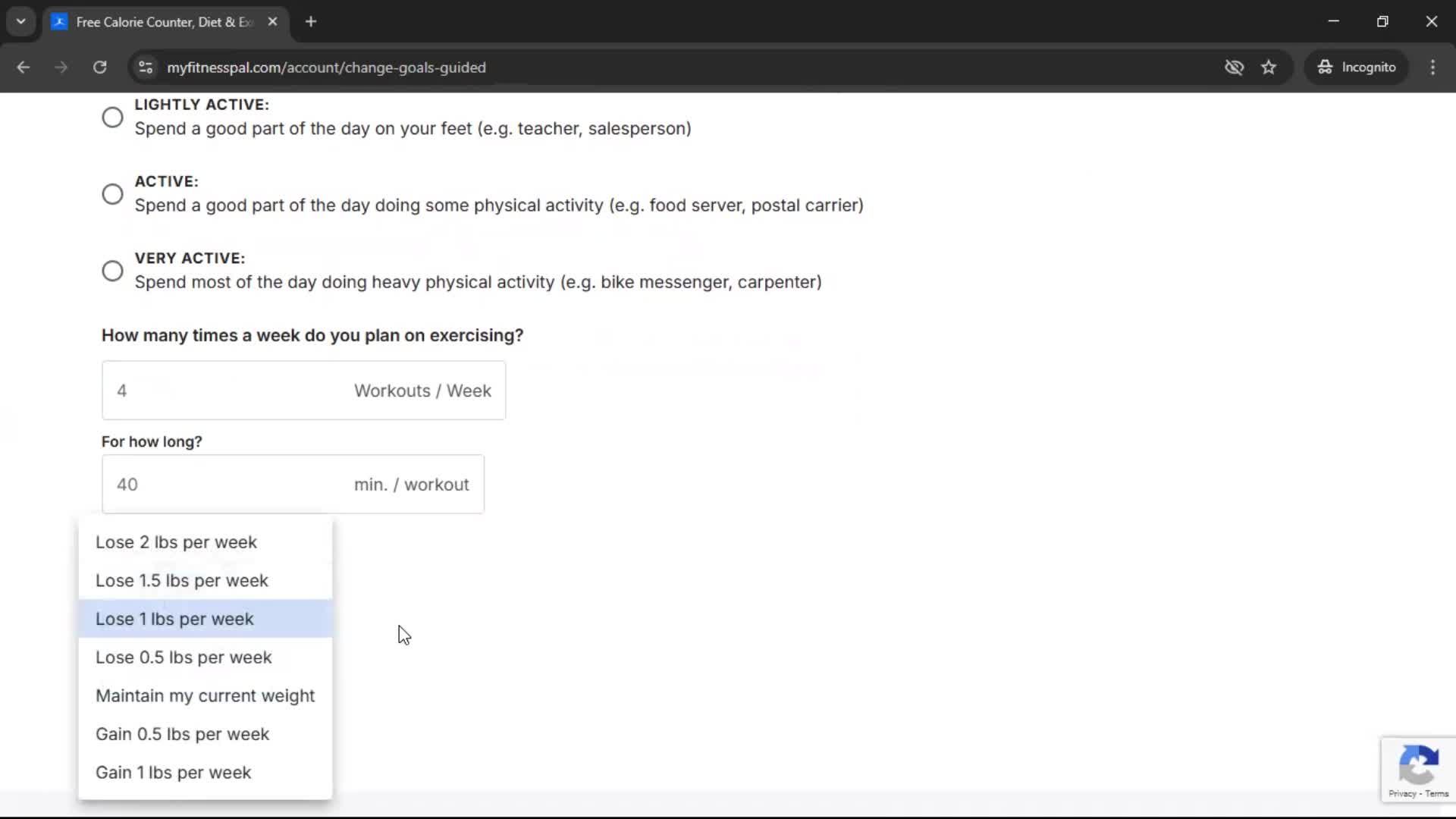Close the Free Calorie Counter tab
Screen dimensions: 1456x819
tap(272, 22)
